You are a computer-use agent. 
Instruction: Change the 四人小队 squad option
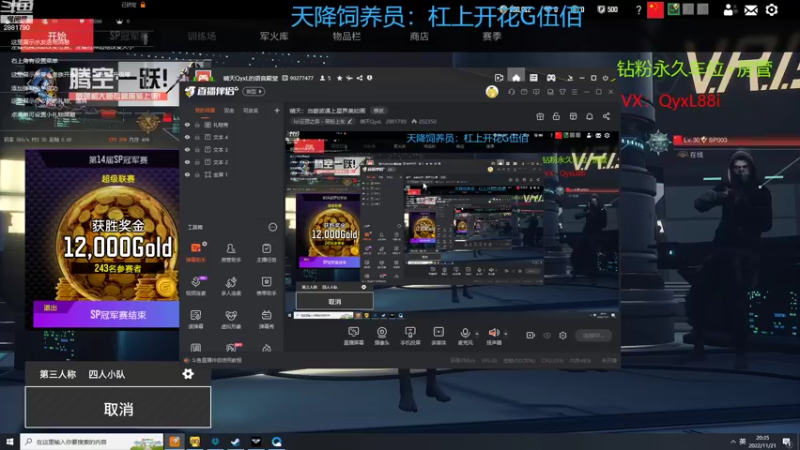(107, 374)
